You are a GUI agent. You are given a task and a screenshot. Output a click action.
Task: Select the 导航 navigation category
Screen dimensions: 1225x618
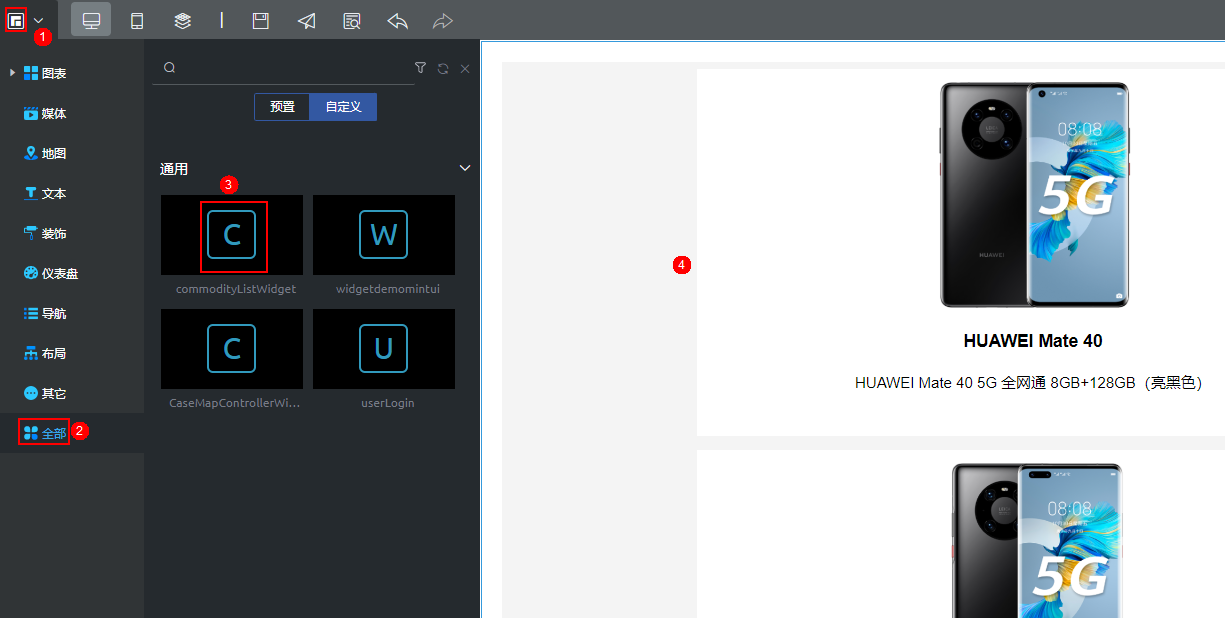[x=45, y=313]
